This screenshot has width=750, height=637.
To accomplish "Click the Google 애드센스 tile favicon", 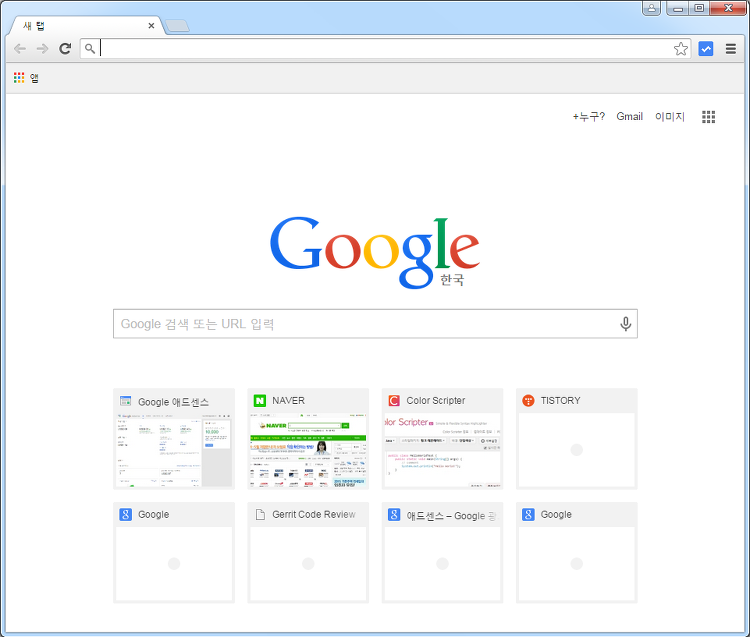I will click(x=125, y=401).
